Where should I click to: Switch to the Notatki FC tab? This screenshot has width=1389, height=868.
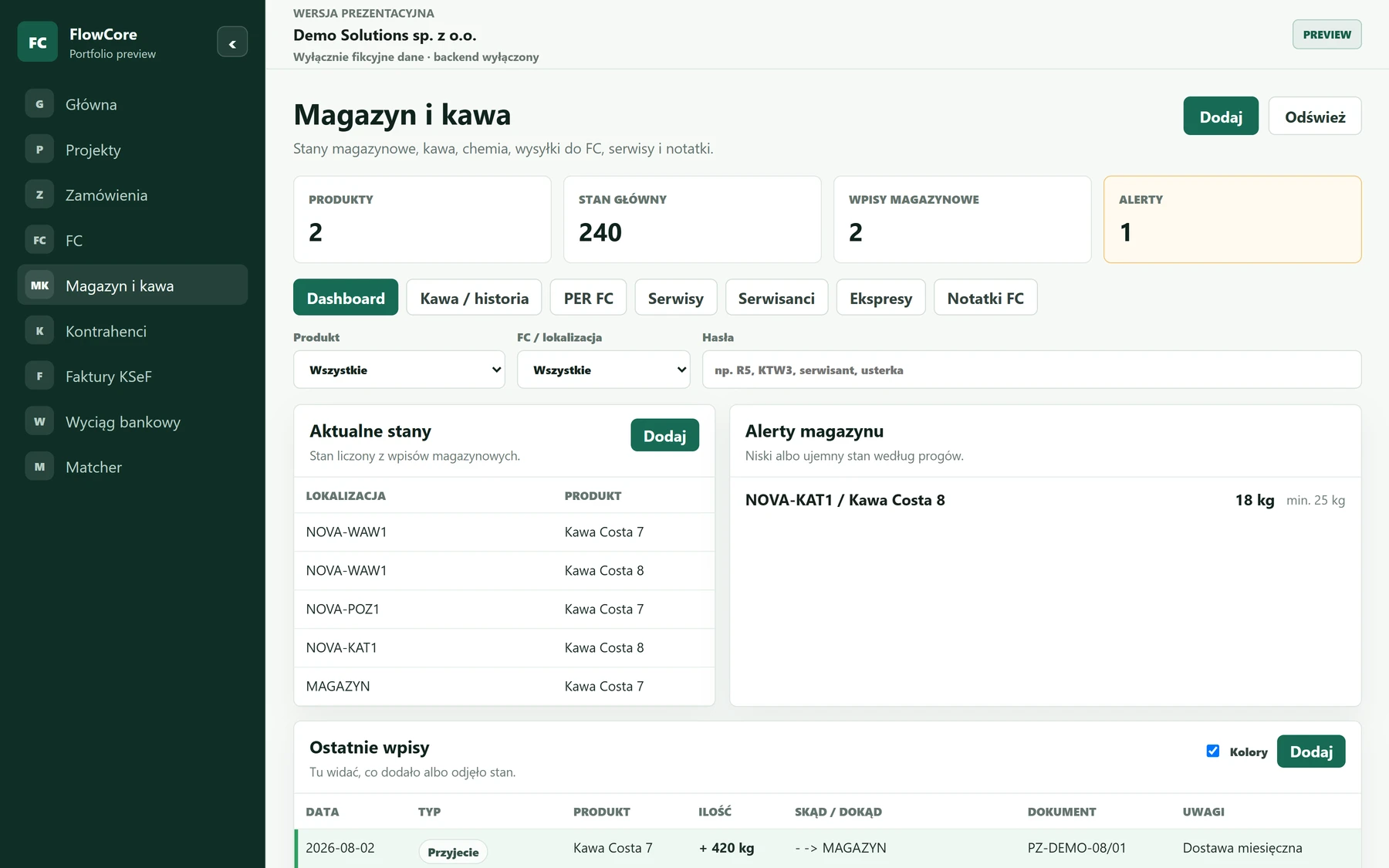(x=985, y=298)
